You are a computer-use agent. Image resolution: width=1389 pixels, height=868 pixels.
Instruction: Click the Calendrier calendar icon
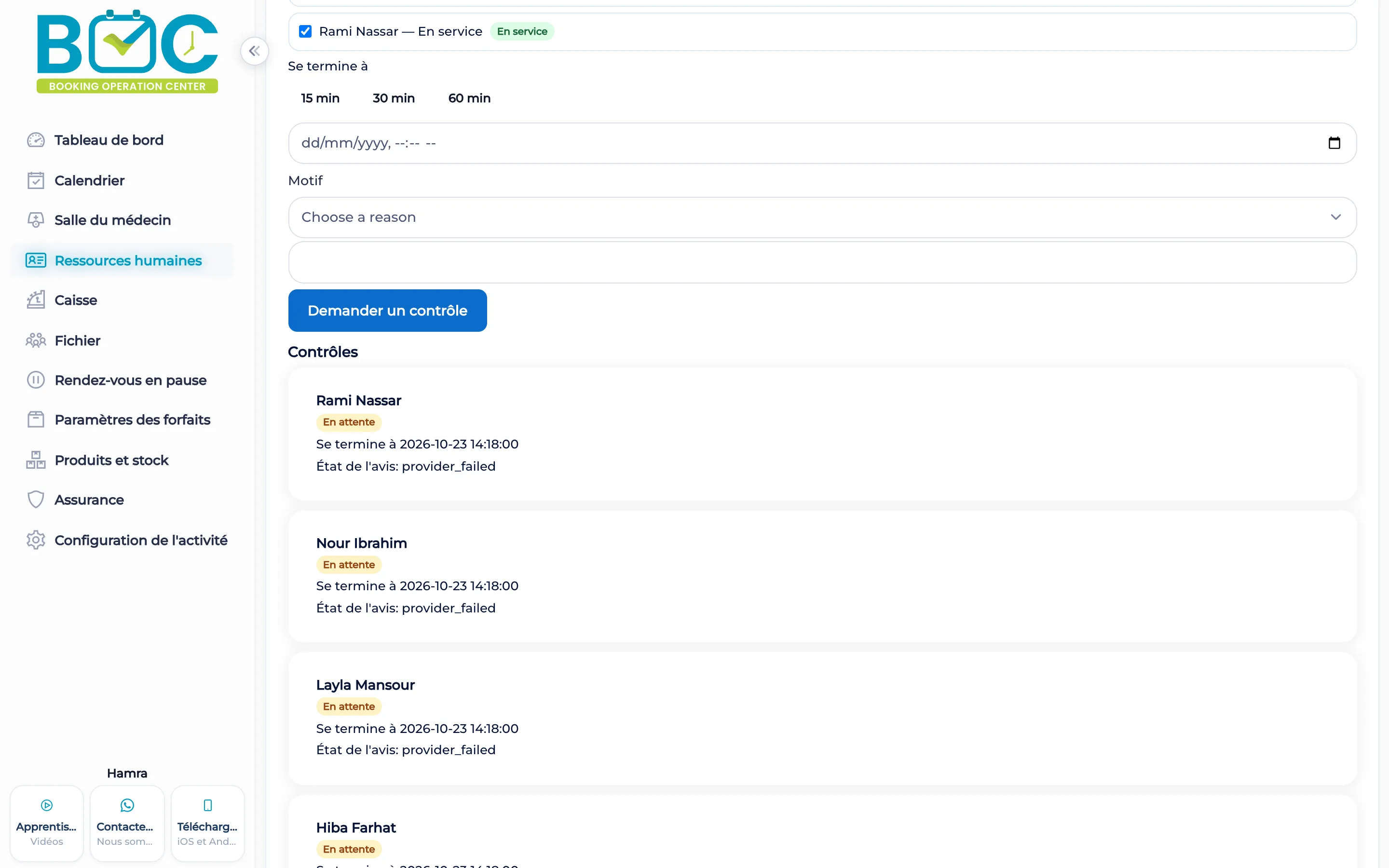tap(36, 180)
